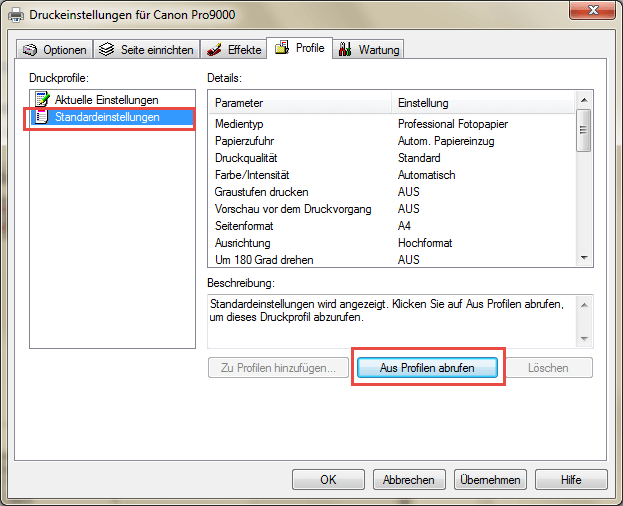623x506 pixels.
Task: Click the Parameter column header
Action: click(x=300, y=103)
